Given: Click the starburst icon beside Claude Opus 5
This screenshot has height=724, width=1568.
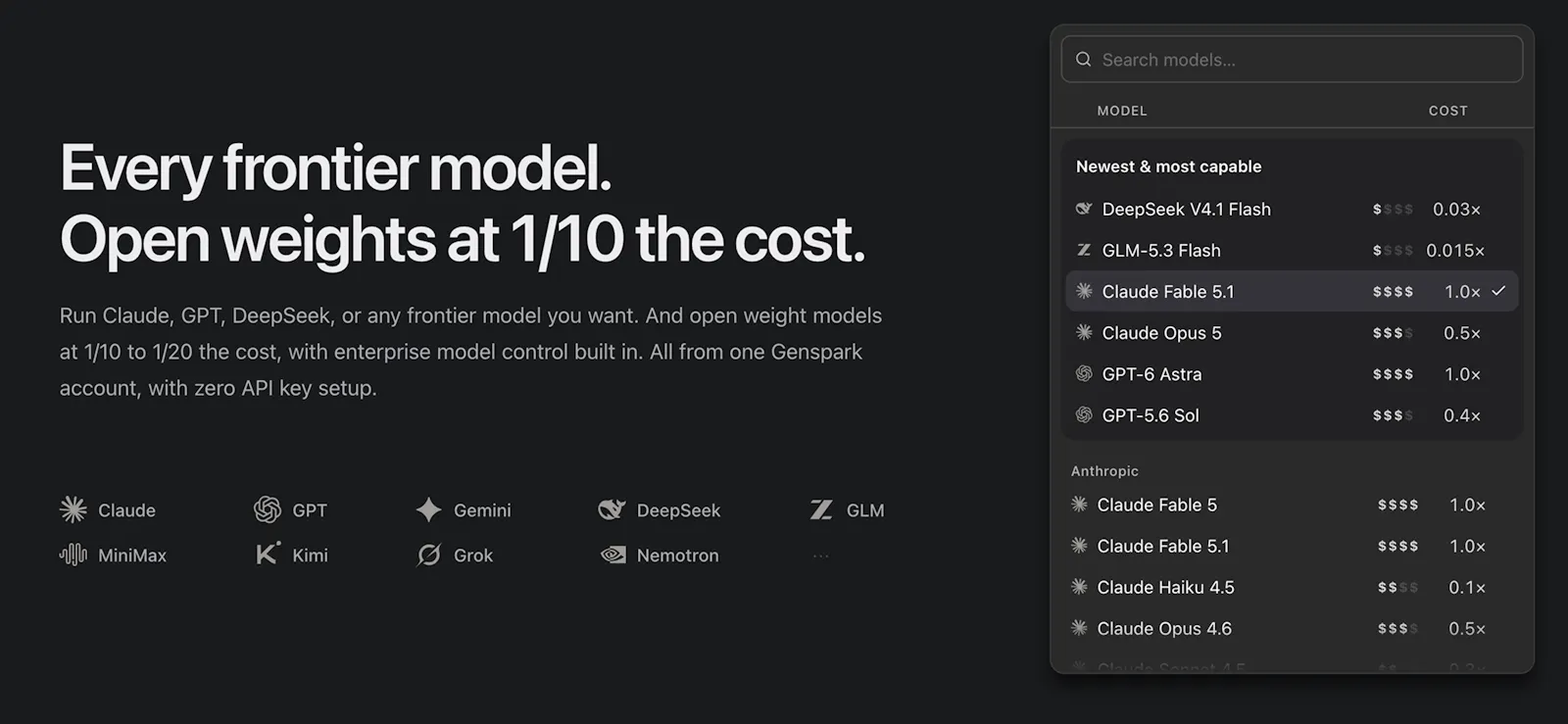Looking at the screenshot, I should coord(1084,332).
